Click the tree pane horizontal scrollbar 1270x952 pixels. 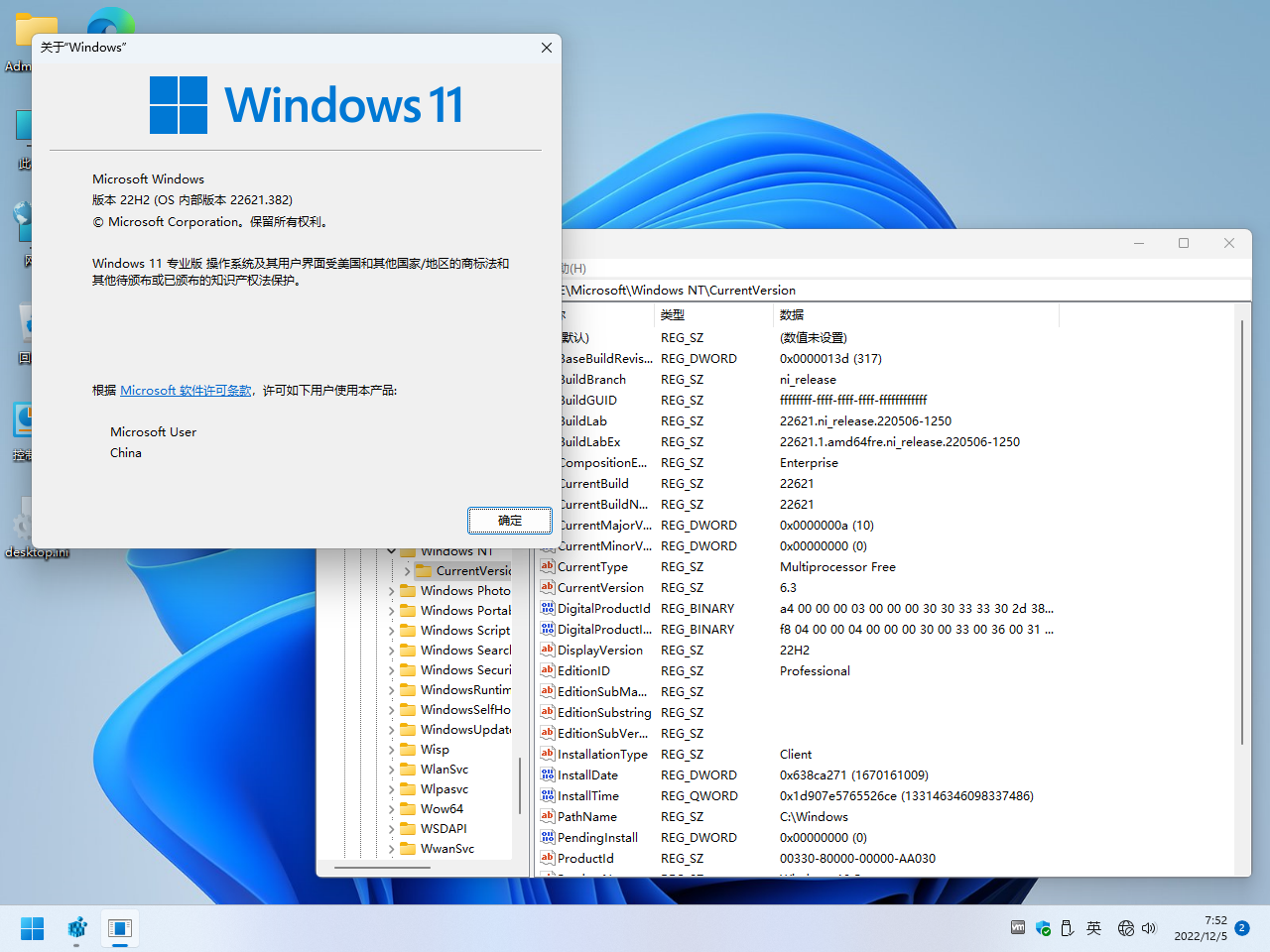tap(383, 868)
